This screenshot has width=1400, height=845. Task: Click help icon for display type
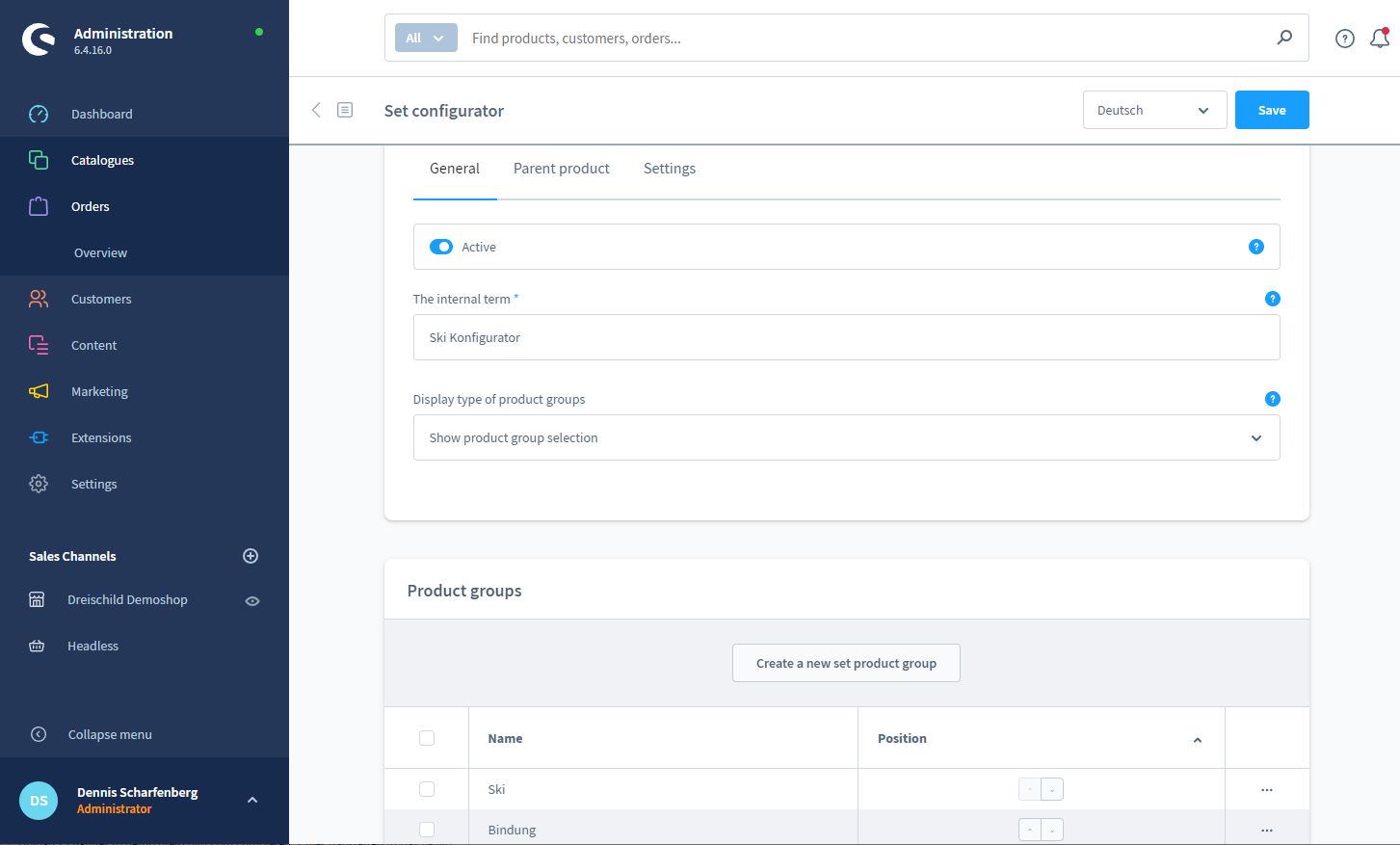(1273, 399)
